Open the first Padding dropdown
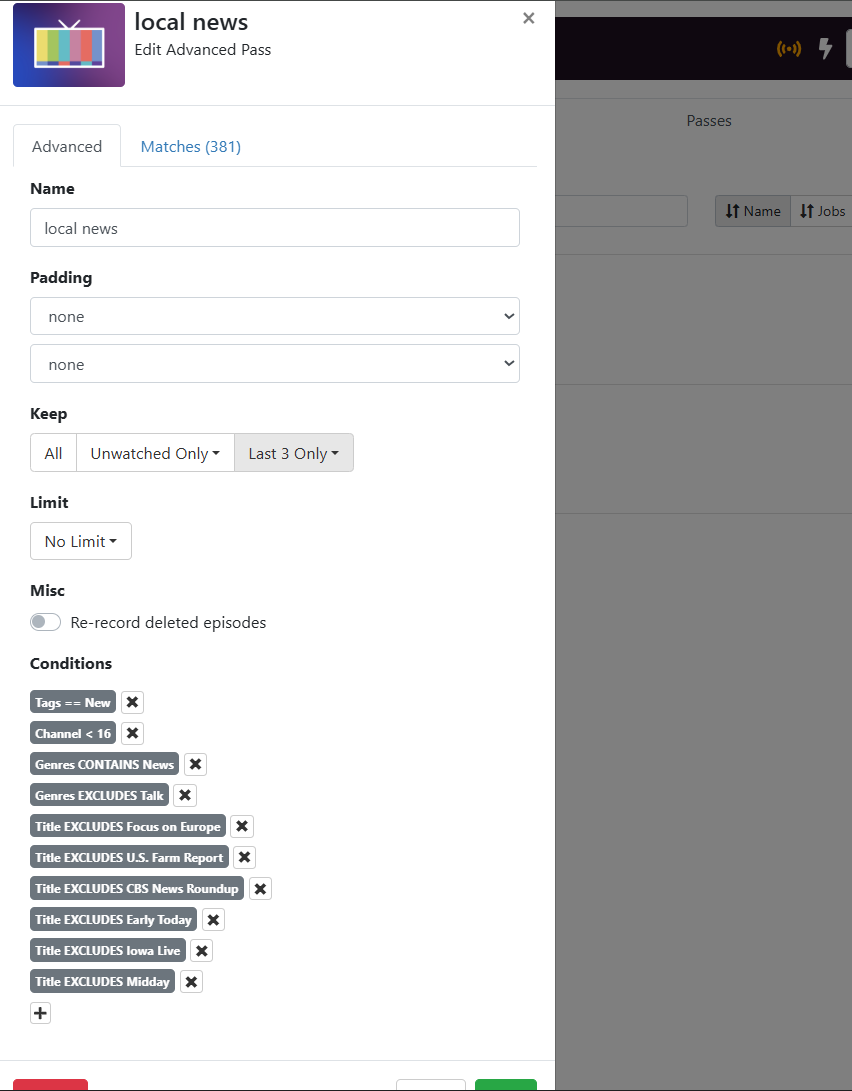 coord(275,316)
